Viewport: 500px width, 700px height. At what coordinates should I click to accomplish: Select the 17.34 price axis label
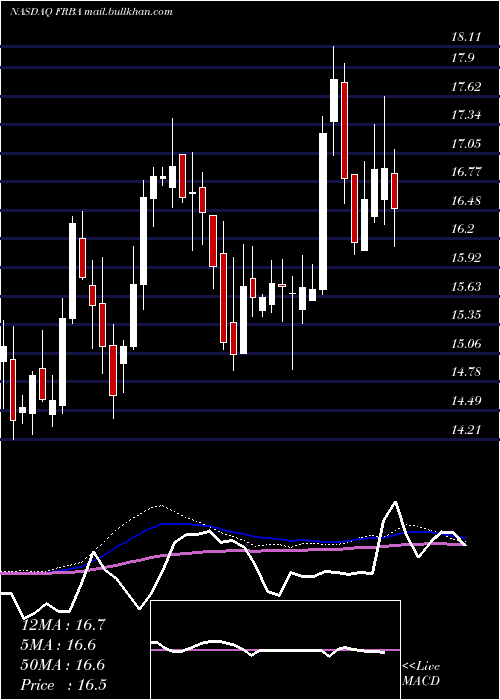coord(466,115)
